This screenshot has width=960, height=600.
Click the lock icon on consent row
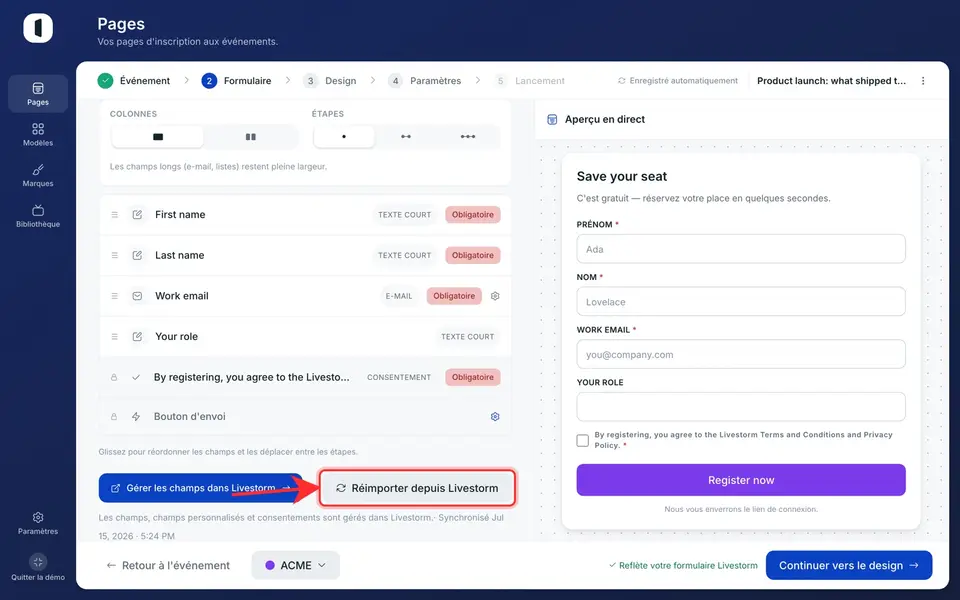(x=114, y=377)
